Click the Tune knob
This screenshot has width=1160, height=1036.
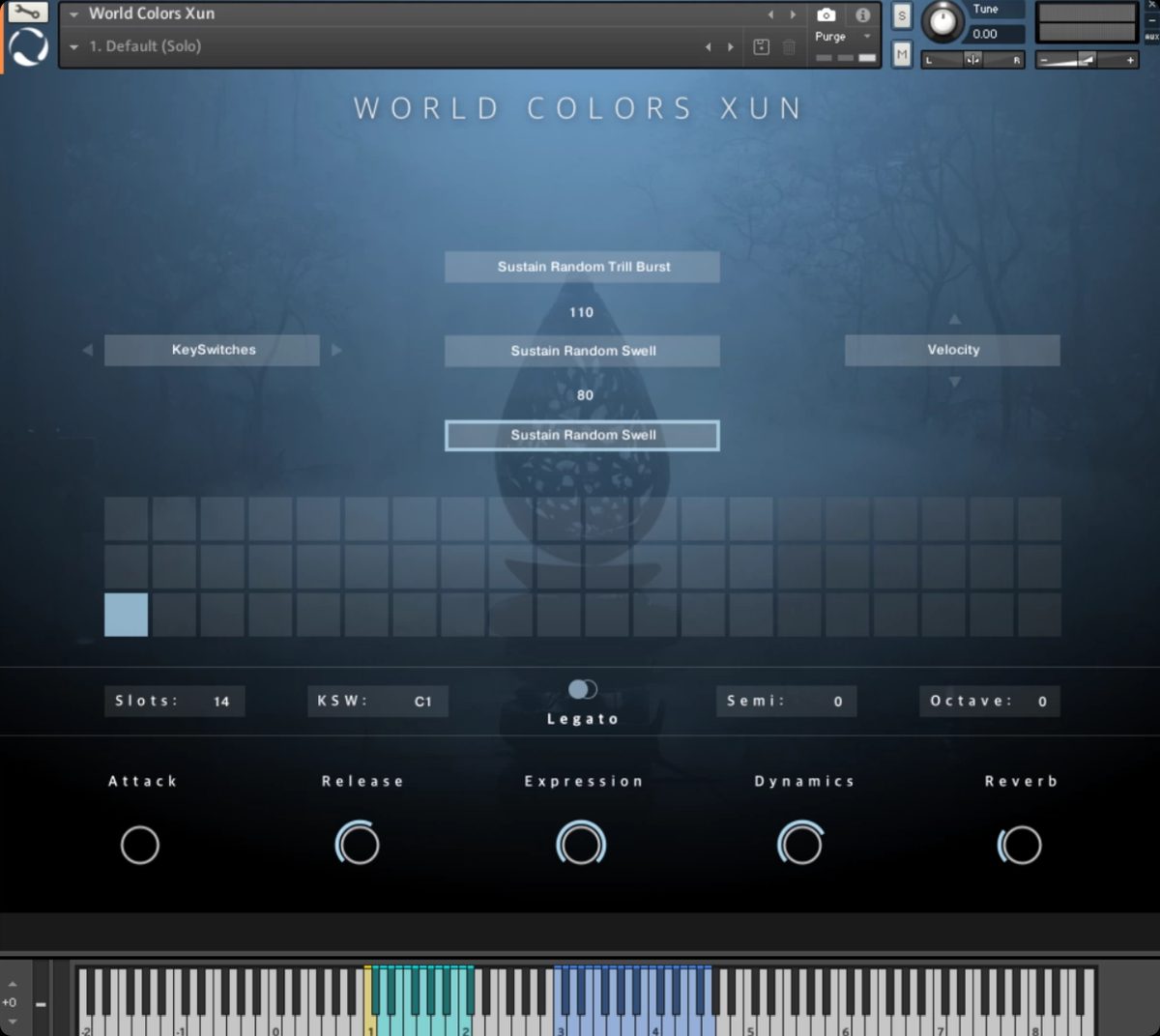[942, 21]
